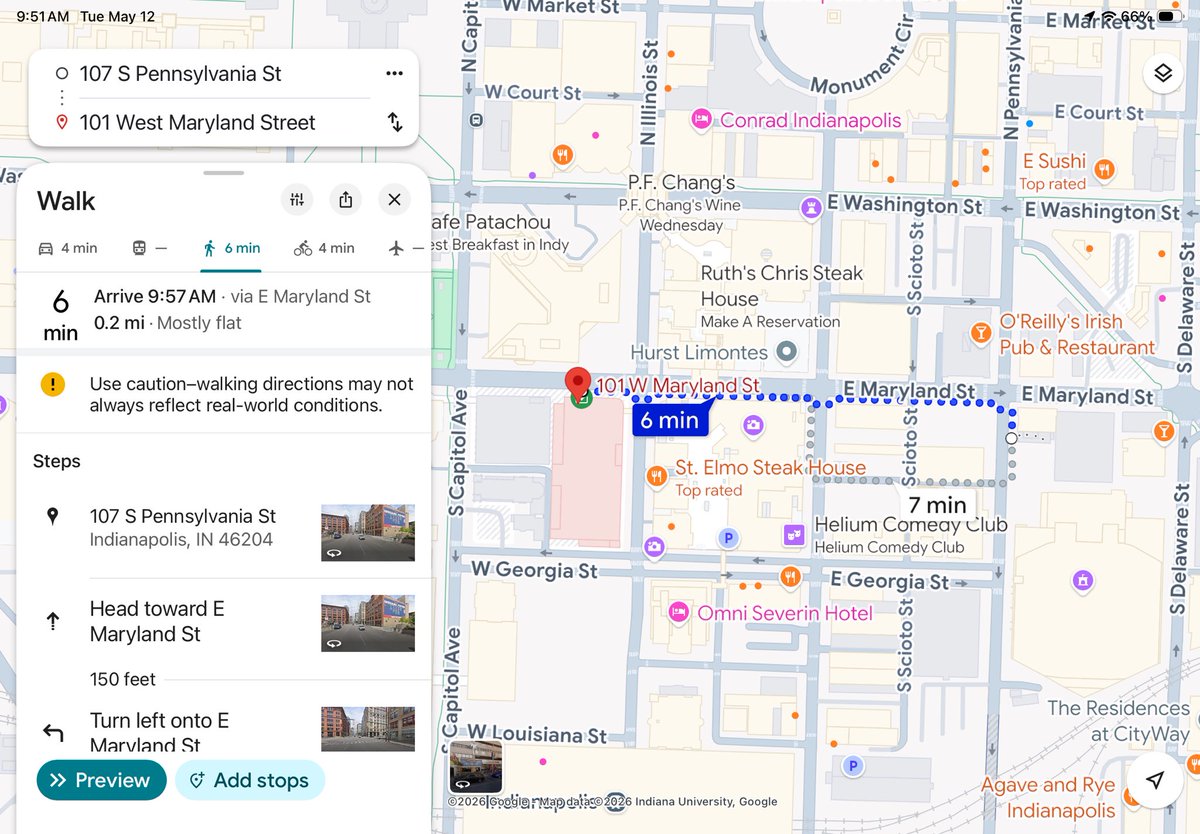Tap the red destination pin on map
The height and width of the screenshot is (834, 1200).
(578, 385)
